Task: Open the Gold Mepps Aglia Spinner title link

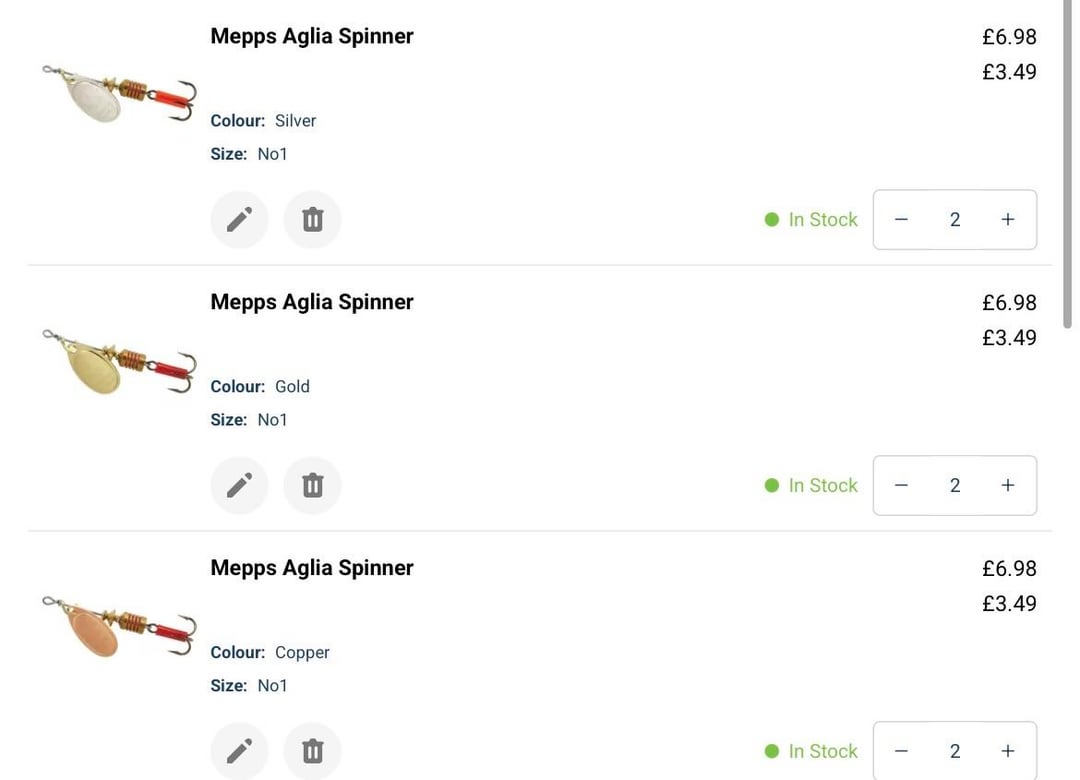Action: (311, 302)
